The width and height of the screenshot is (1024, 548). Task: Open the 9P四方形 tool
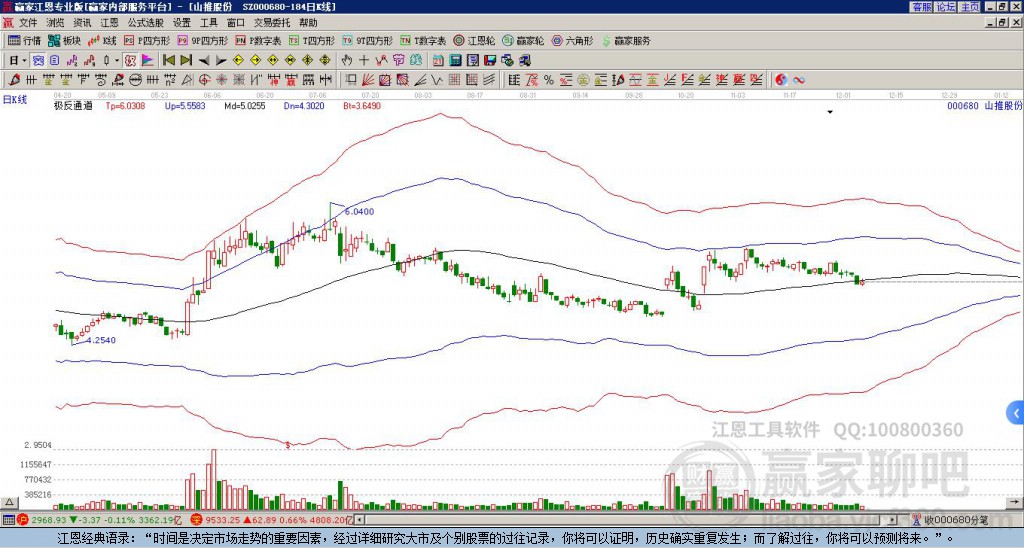[203, 40]
